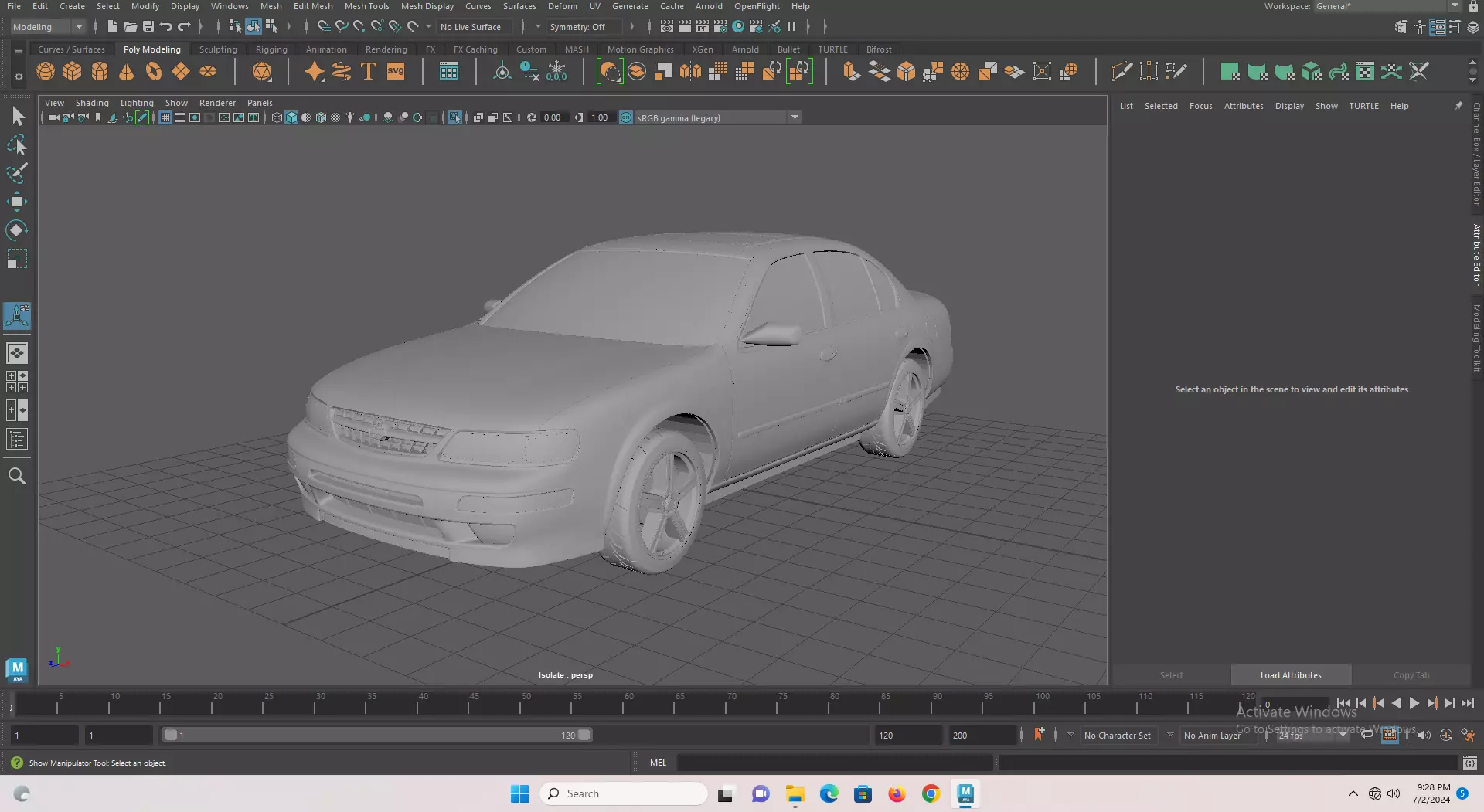This screenshot has height=812, width=1484.
Task: Click the New Scene icon
Action: coord(113,26)
